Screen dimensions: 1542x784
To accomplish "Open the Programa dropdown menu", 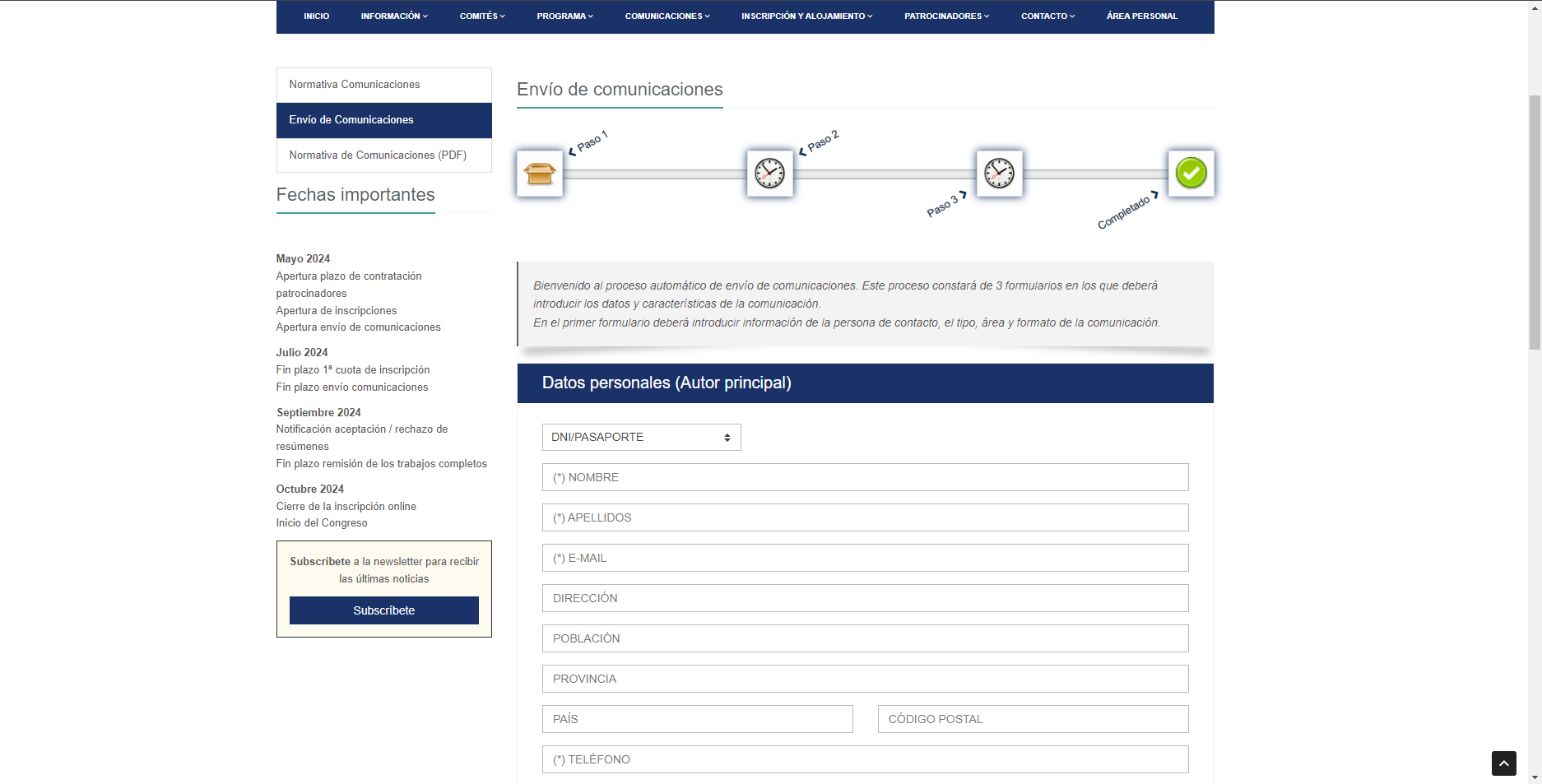I will tap(564, 16).
